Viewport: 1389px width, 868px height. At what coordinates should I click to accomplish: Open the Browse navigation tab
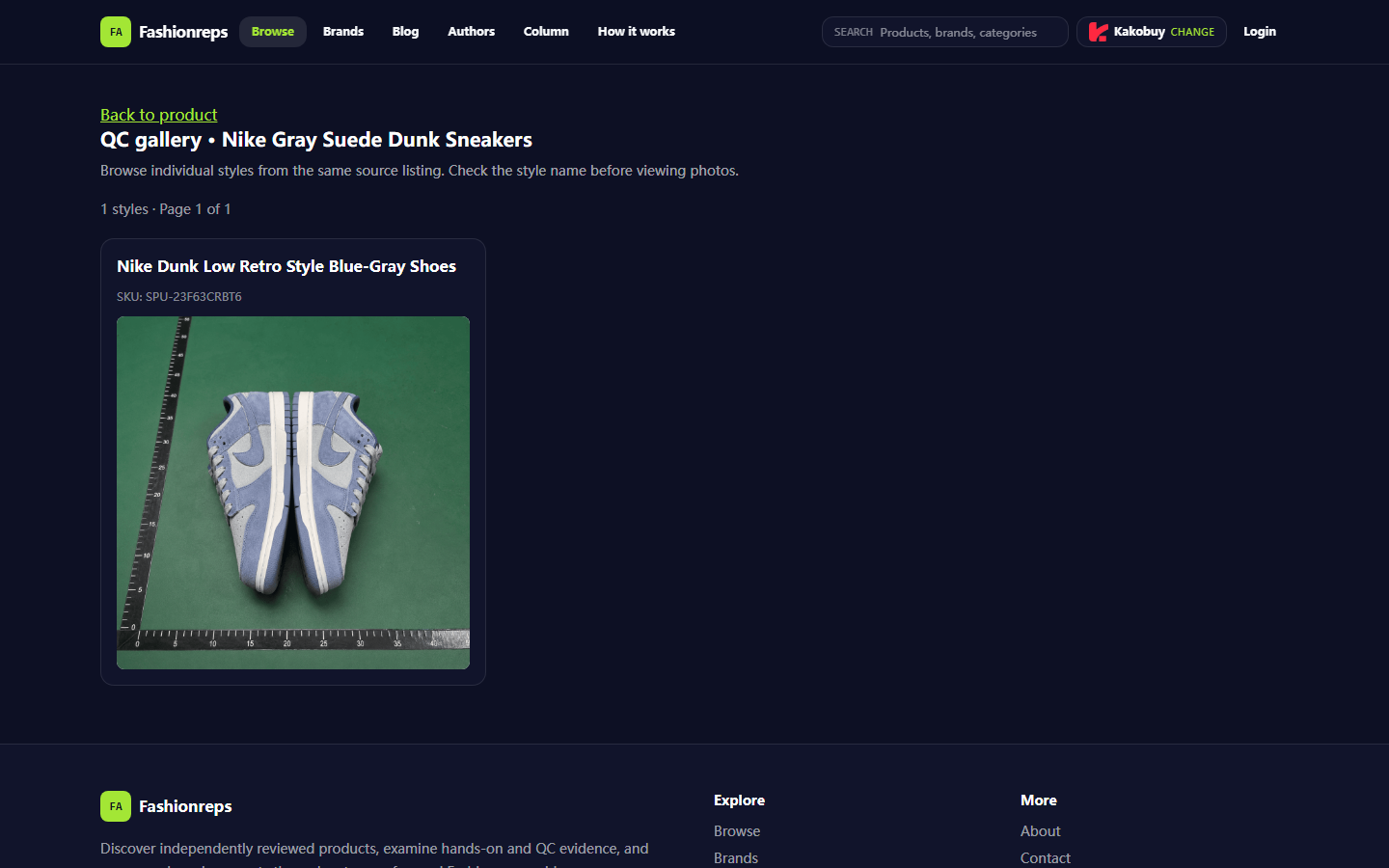[273, 32]
